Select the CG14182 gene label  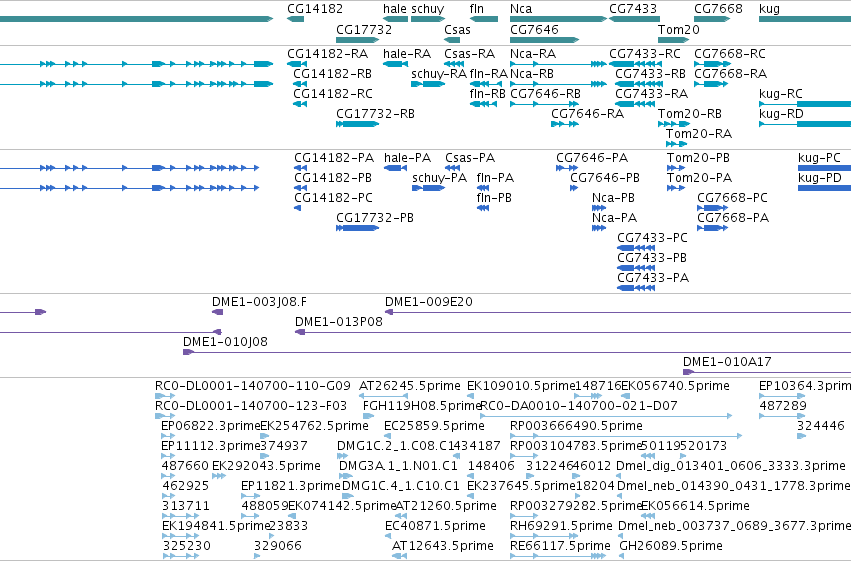(x=315, y=9)
